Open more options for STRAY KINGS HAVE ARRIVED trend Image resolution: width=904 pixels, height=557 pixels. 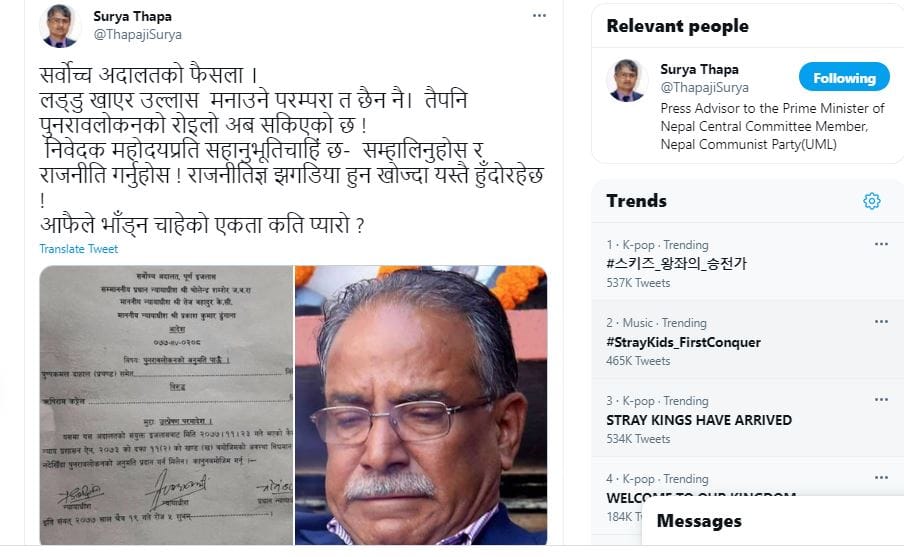point(881,400)
